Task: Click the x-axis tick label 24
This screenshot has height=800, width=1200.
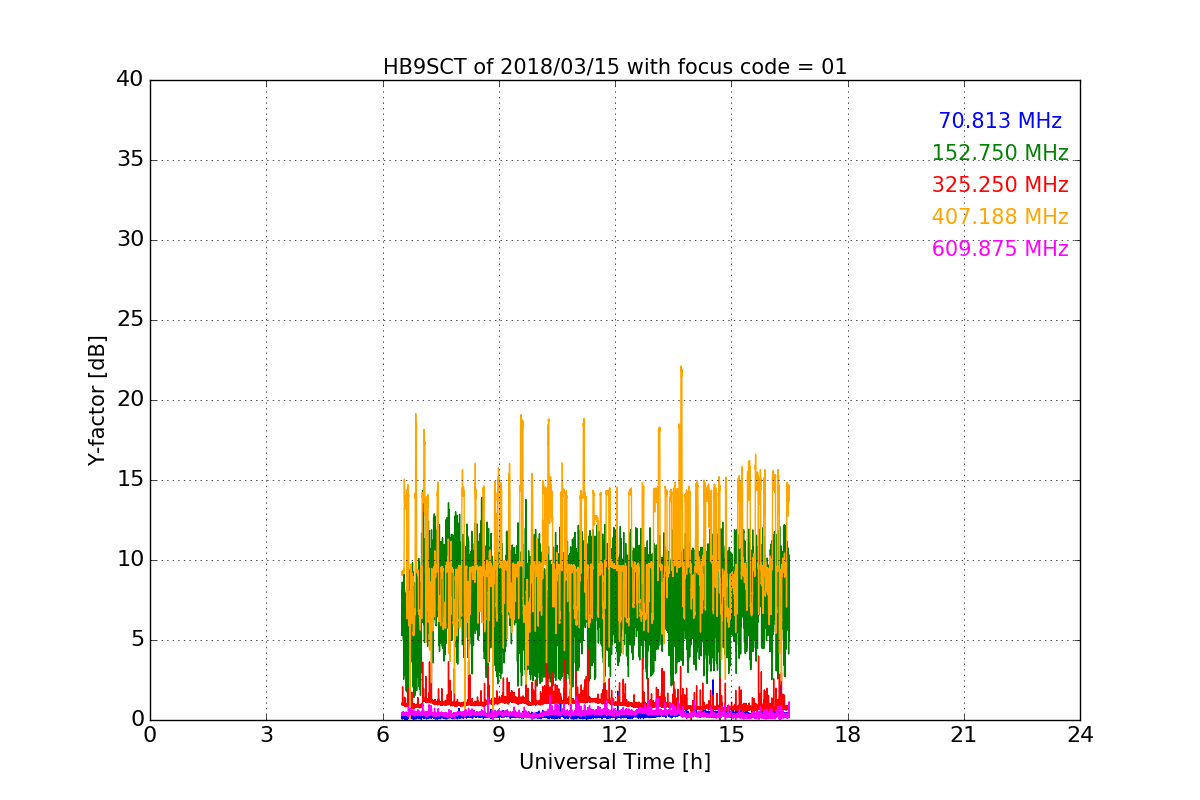Action: pyautogui.click(x=1080, y=735)
